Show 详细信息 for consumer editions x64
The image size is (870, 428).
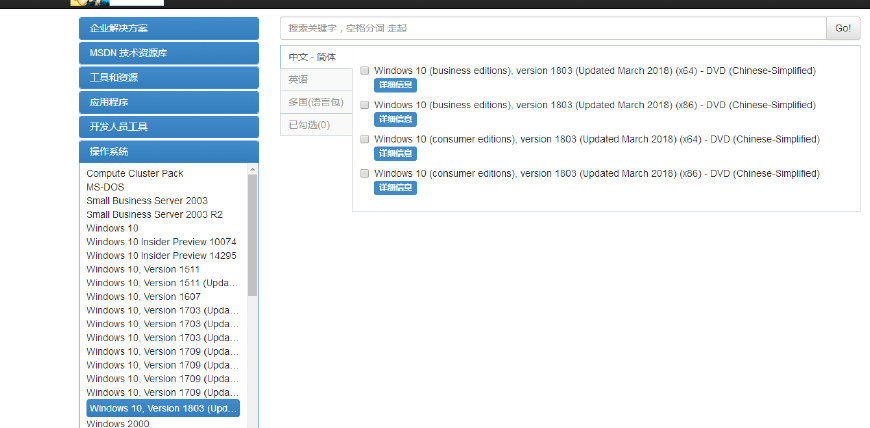coord(395,154)
